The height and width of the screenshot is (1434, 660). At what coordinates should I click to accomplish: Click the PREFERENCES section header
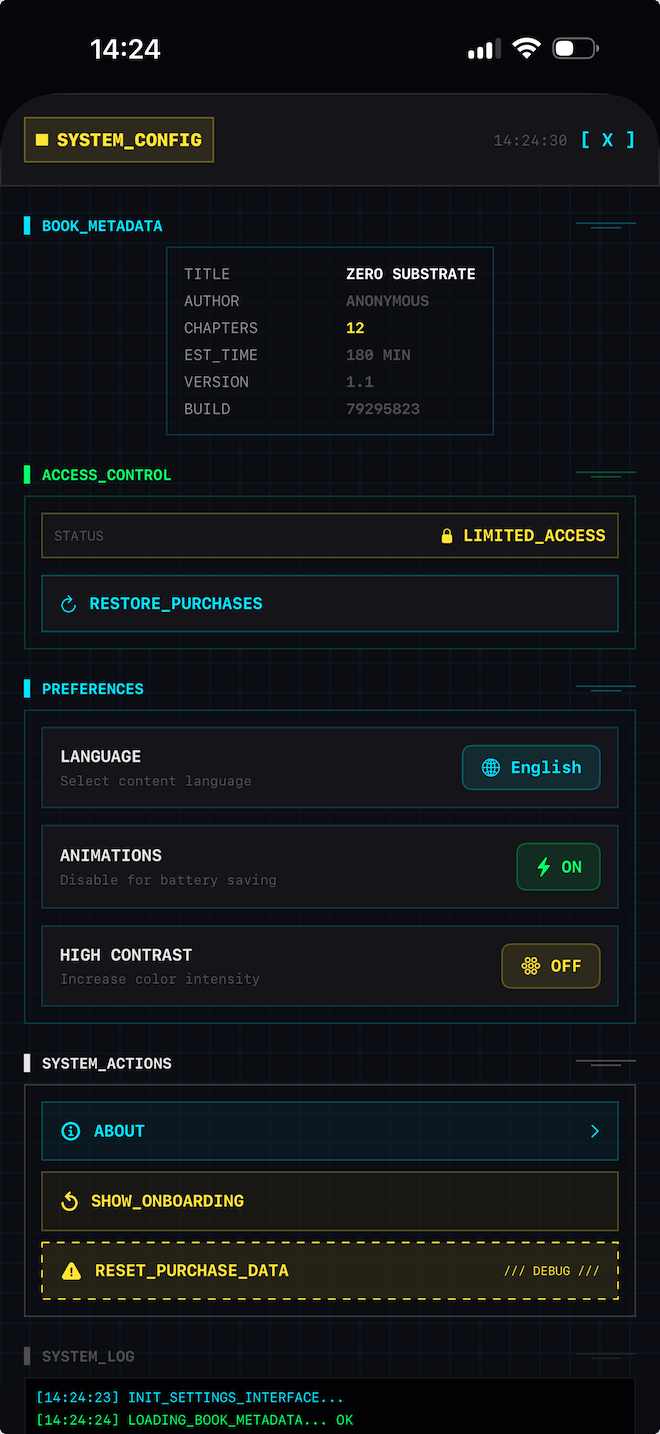click(92, 688)
